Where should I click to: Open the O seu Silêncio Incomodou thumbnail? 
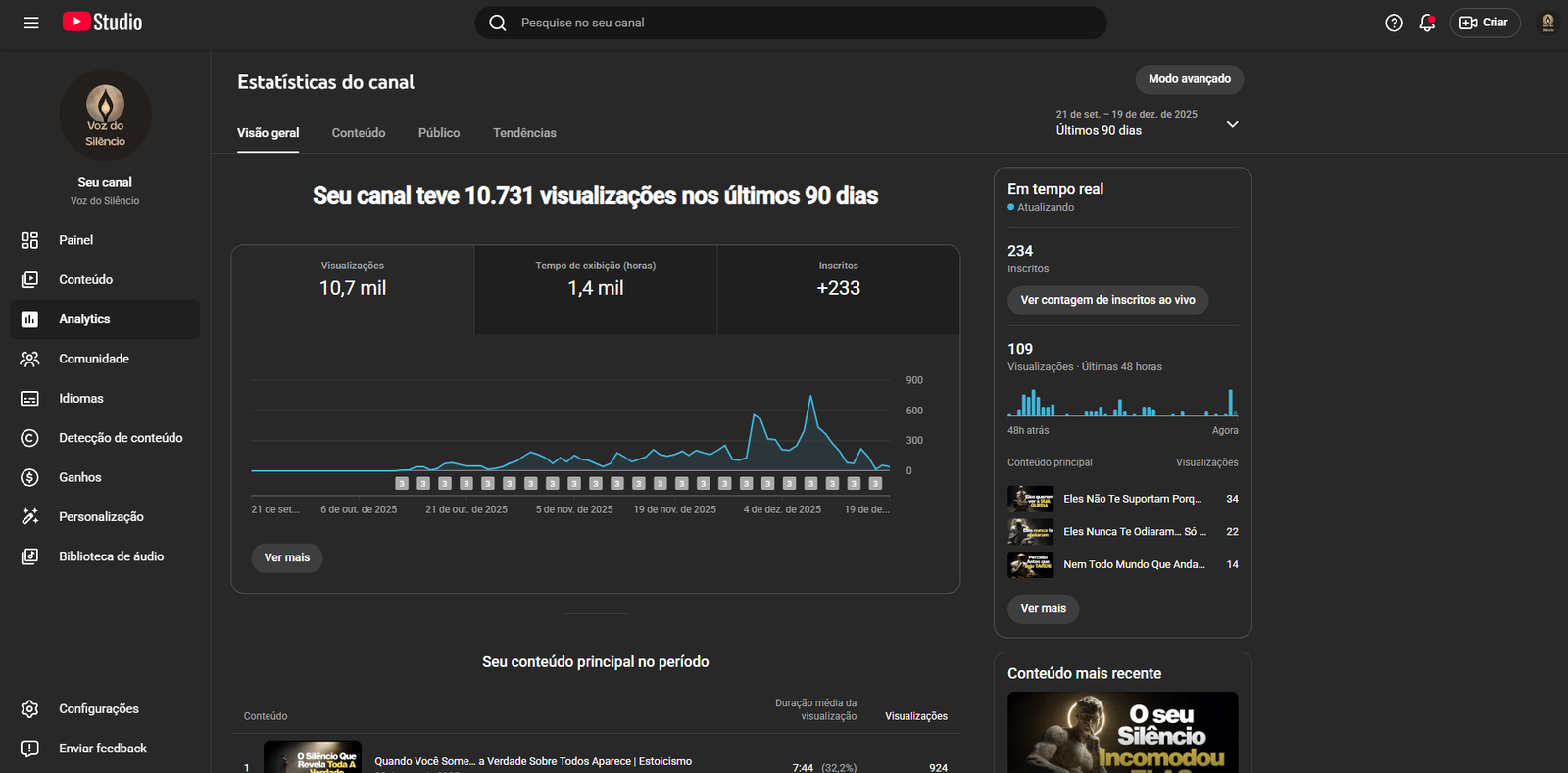[x=1123, y=732]
